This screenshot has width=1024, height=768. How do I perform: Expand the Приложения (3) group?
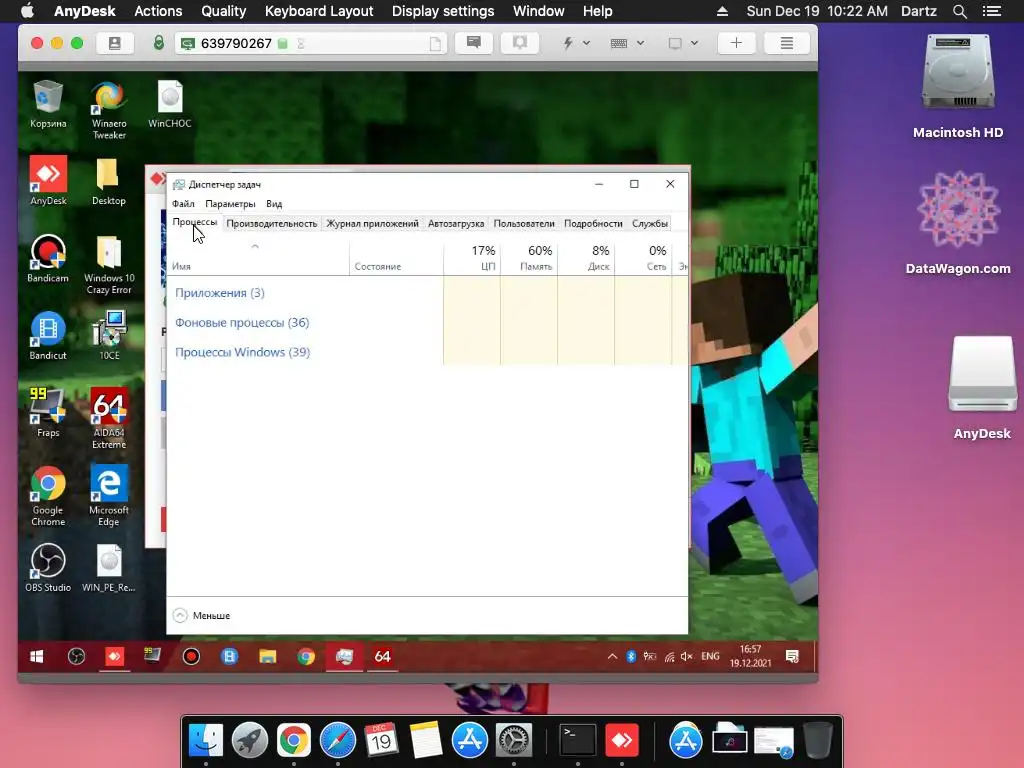coord(219,293)
